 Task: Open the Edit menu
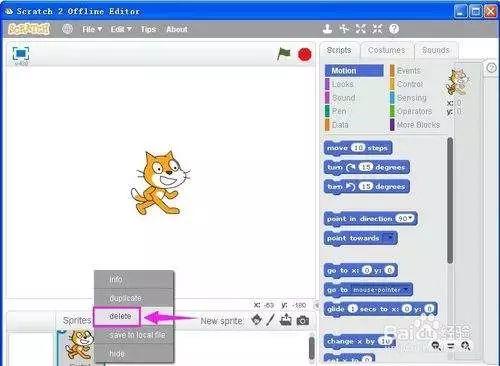121,29
